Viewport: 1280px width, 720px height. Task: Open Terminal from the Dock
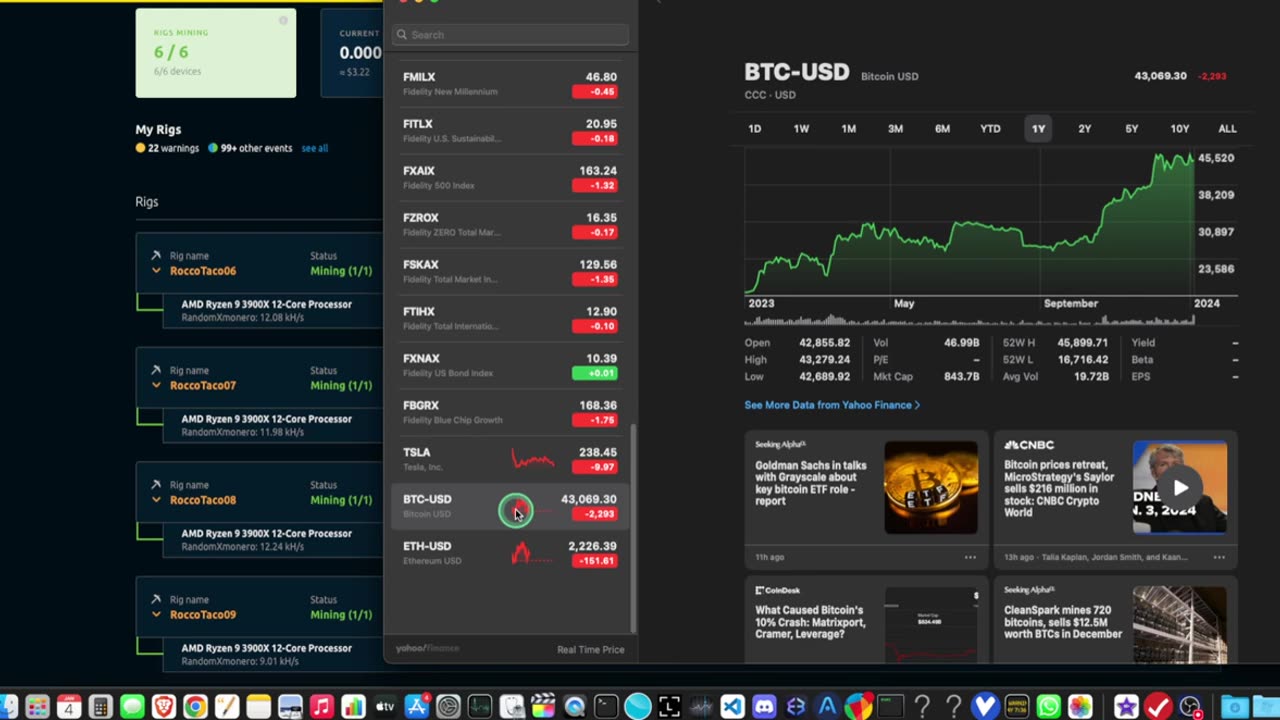click(606, 707)
